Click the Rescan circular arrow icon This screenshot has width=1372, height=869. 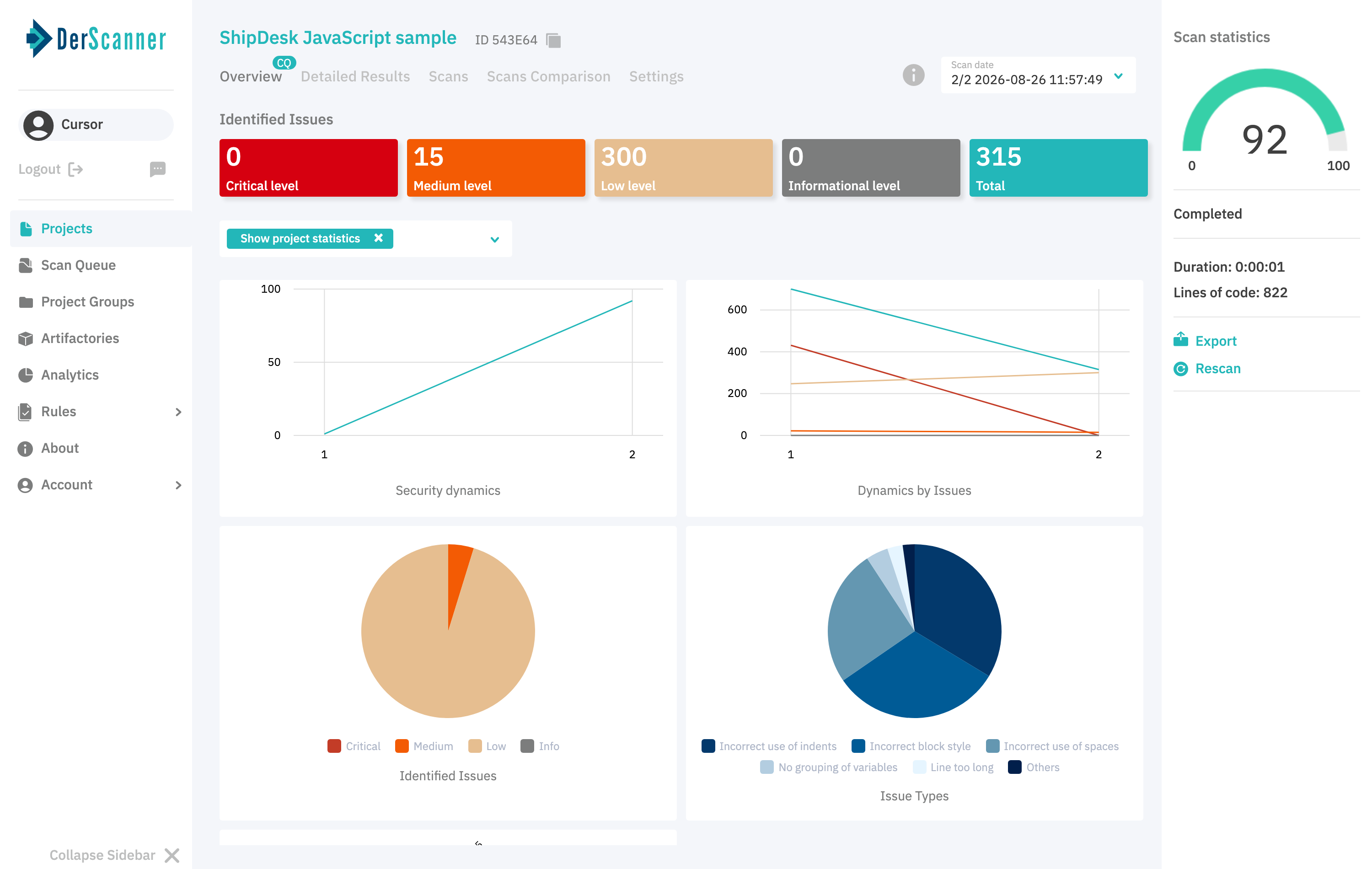(1180, 369)
